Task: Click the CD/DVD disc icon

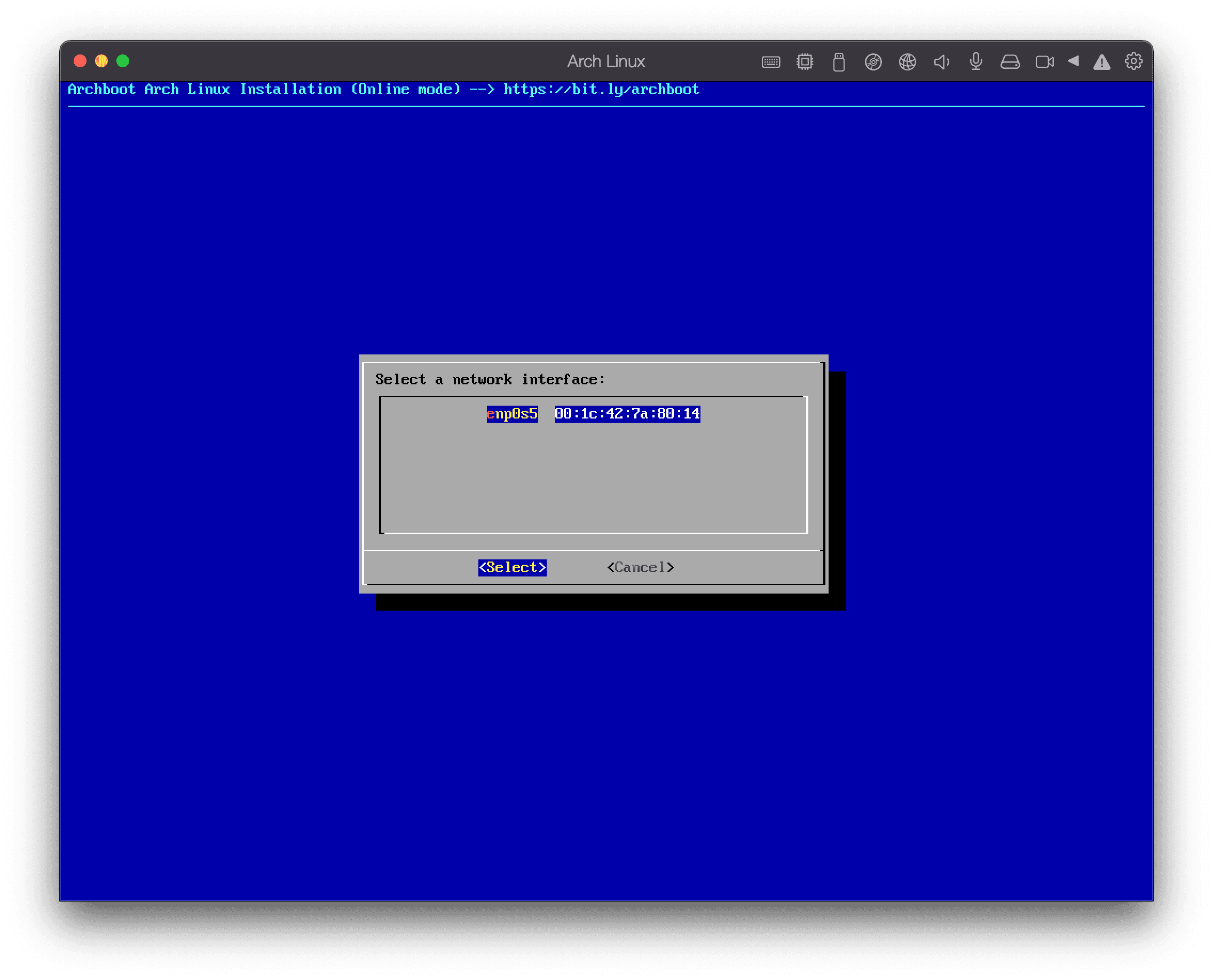Action: [x=873, y=61]
